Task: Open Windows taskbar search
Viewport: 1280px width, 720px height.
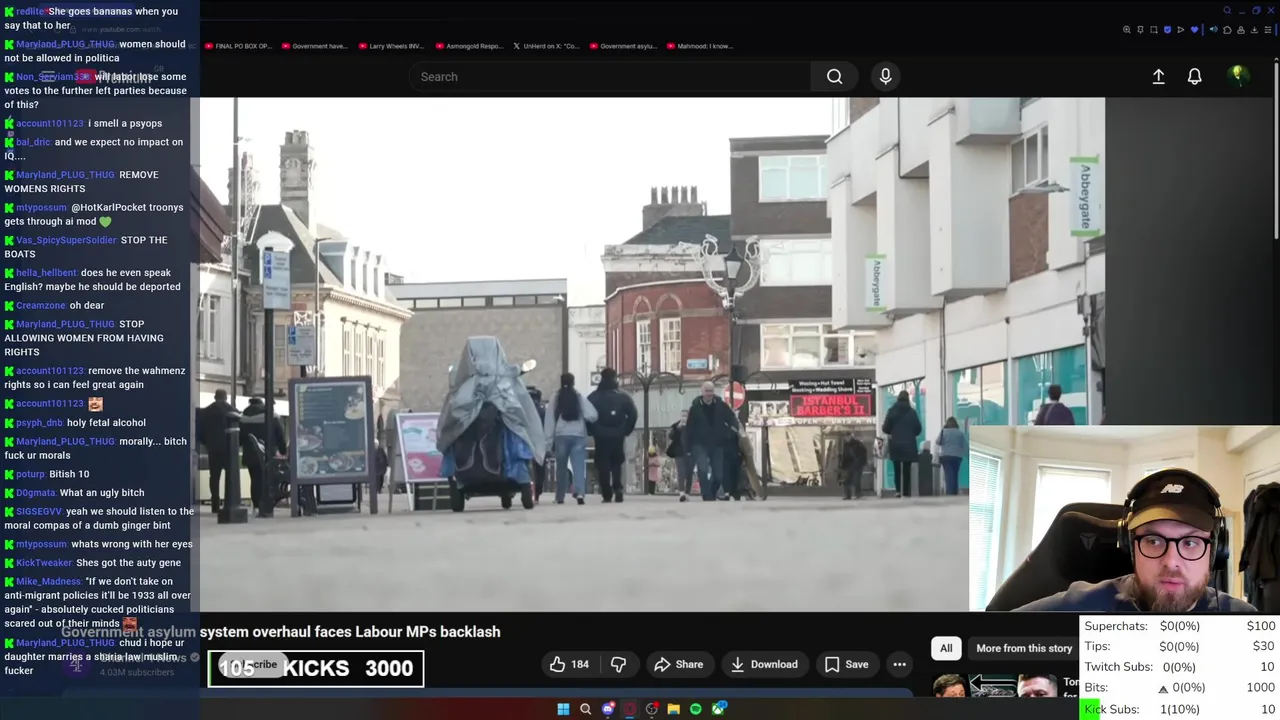Action: 585,709
